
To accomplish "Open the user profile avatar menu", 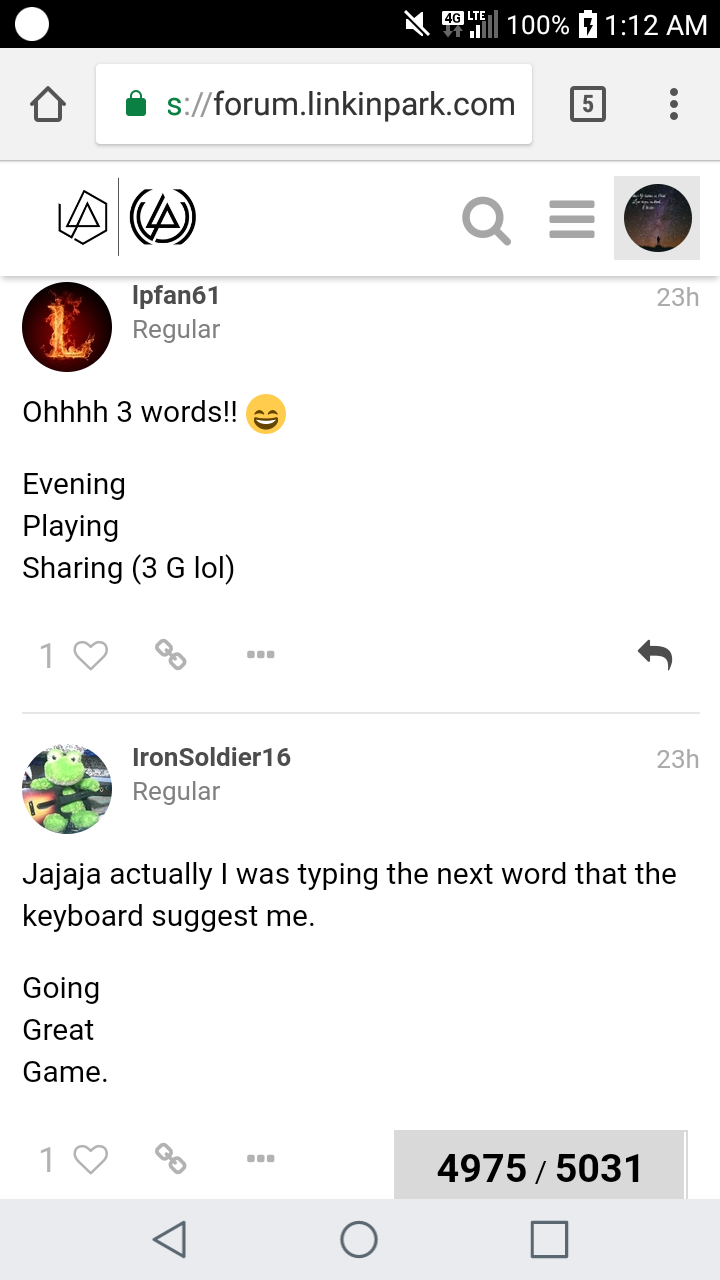I will tap(657, 218).
